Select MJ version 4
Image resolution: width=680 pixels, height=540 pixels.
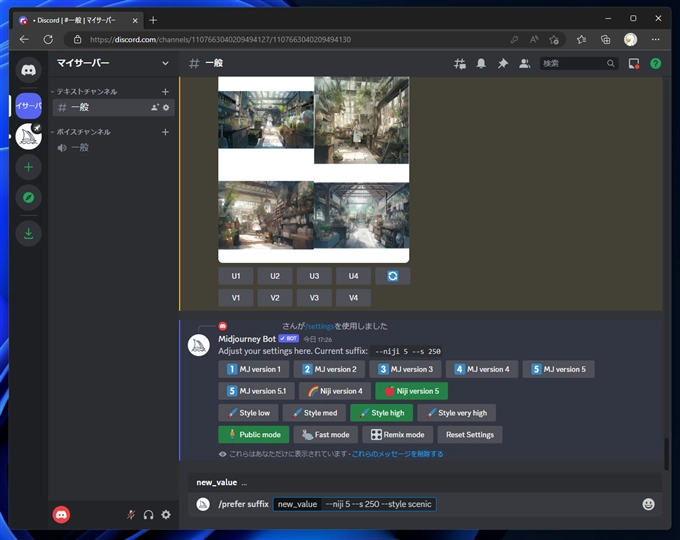482,369
